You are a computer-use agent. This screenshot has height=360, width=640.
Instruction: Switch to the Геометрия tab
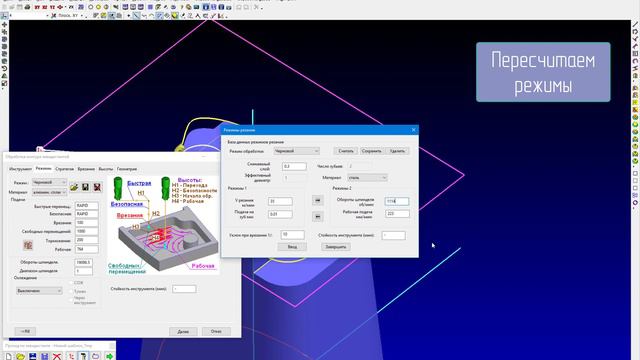tap(127, 169)
